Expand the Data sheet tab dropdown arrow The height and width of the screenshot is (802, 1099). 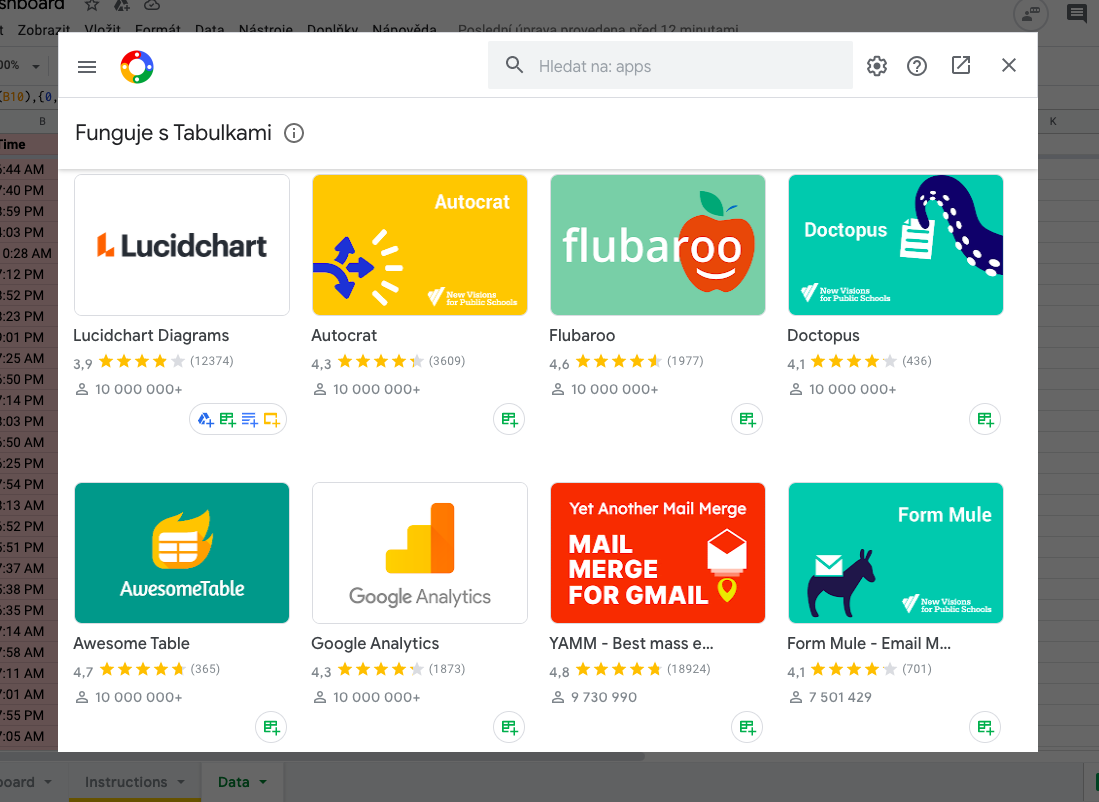click(x=263, y=782)
